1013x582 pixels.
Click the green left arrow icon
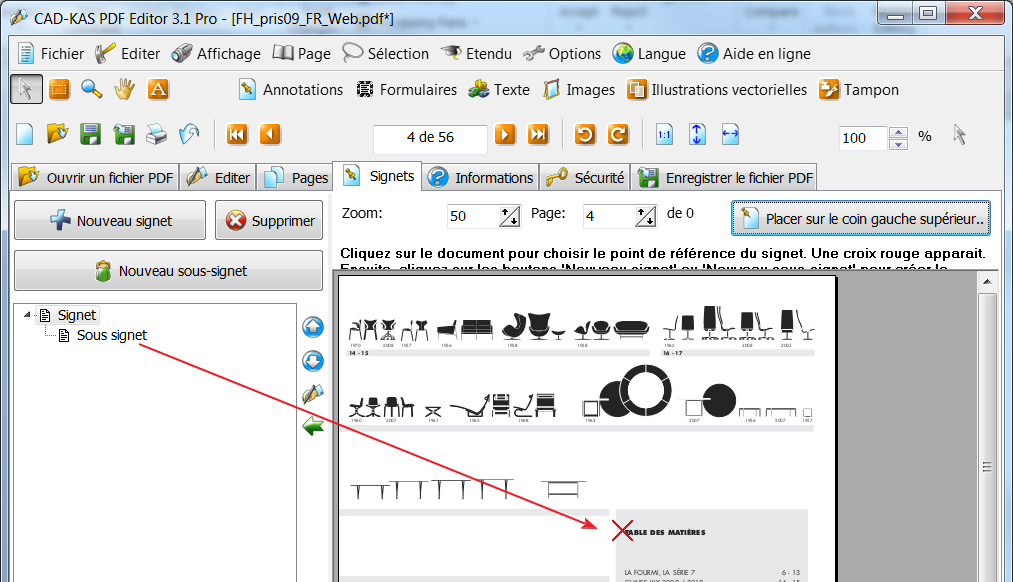(x=313, y=427)
